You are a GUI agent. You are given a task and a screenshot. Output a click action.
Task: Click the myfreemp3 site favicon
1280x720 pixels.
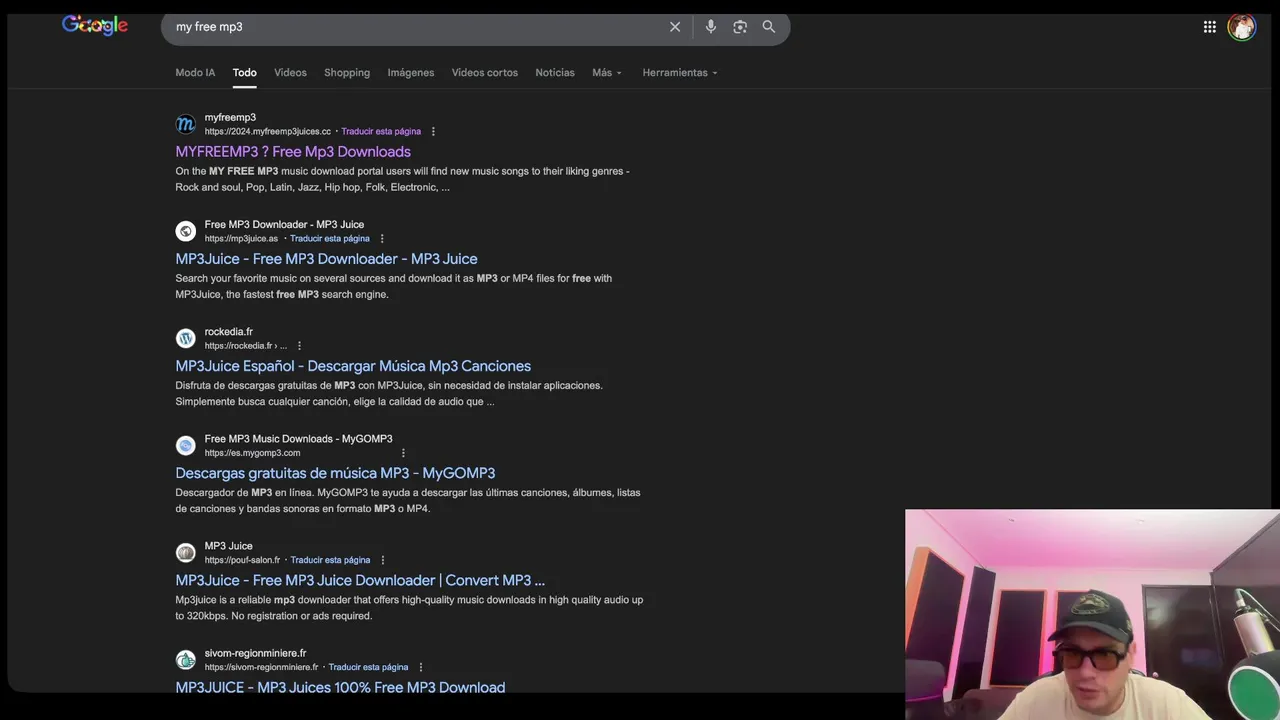tap(186, 124)
